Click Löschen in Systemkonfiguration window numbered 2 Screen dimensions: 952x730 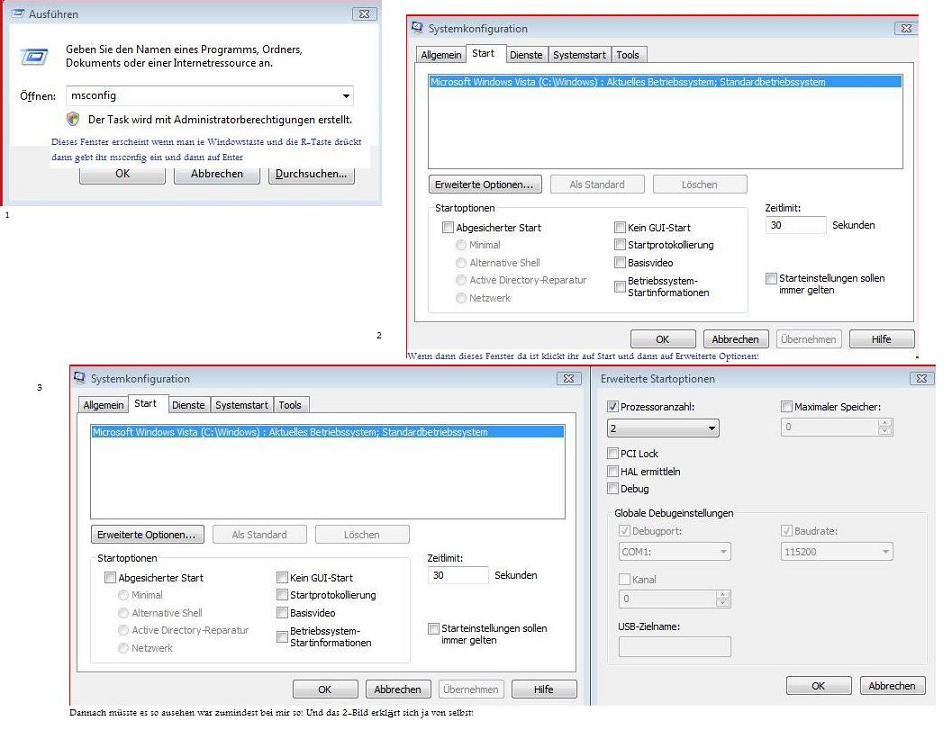point(699,185)
